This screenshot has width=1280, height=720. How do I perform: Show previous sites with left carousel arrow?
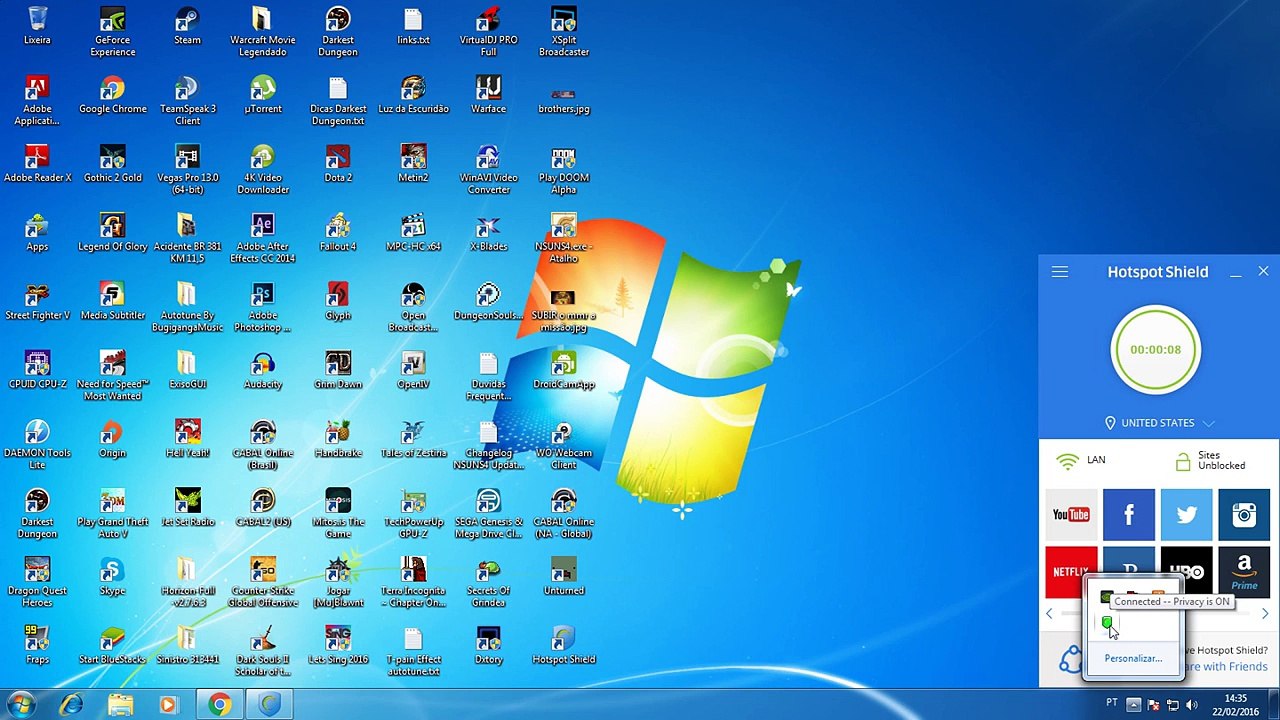[1049, 614]
